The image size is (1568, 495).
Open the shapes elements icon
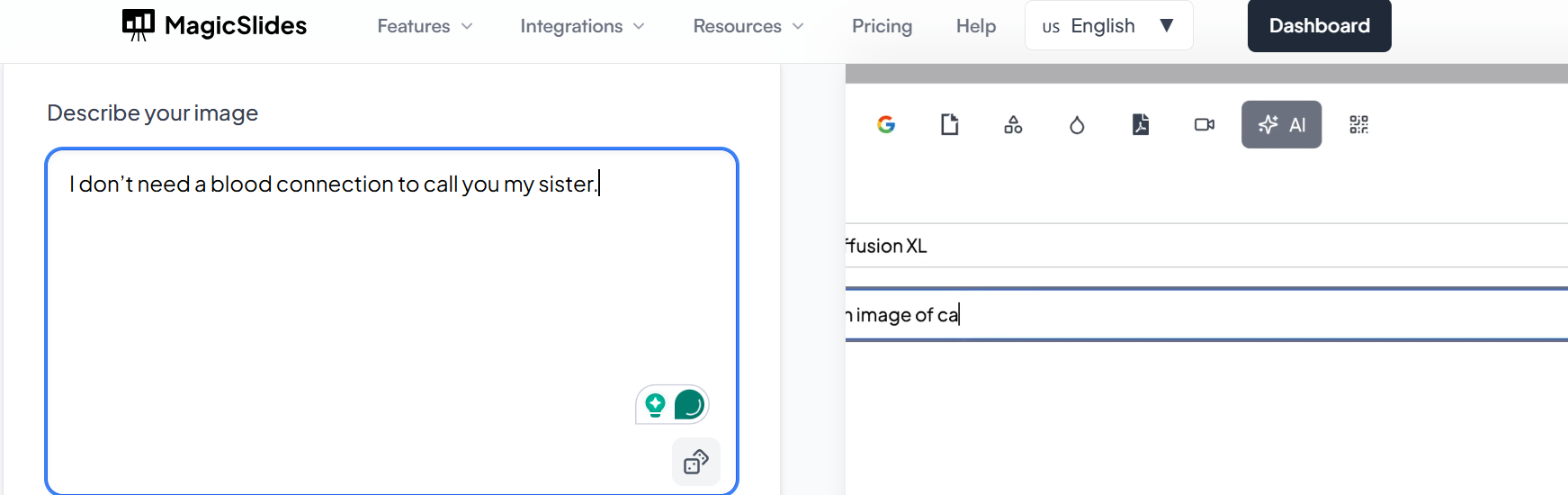(1013, 124)
